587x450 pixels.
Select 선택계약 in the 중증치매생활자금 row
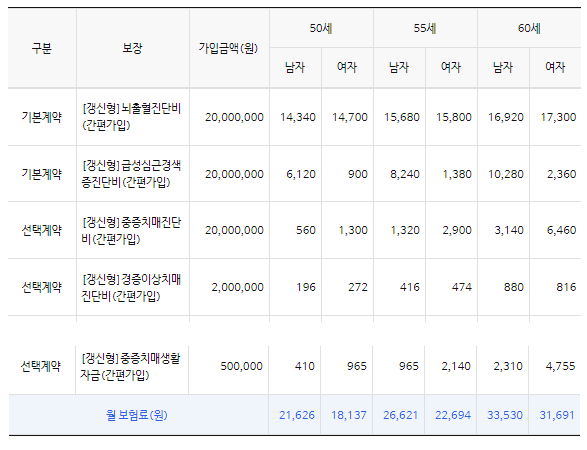(x=41, y=366)
